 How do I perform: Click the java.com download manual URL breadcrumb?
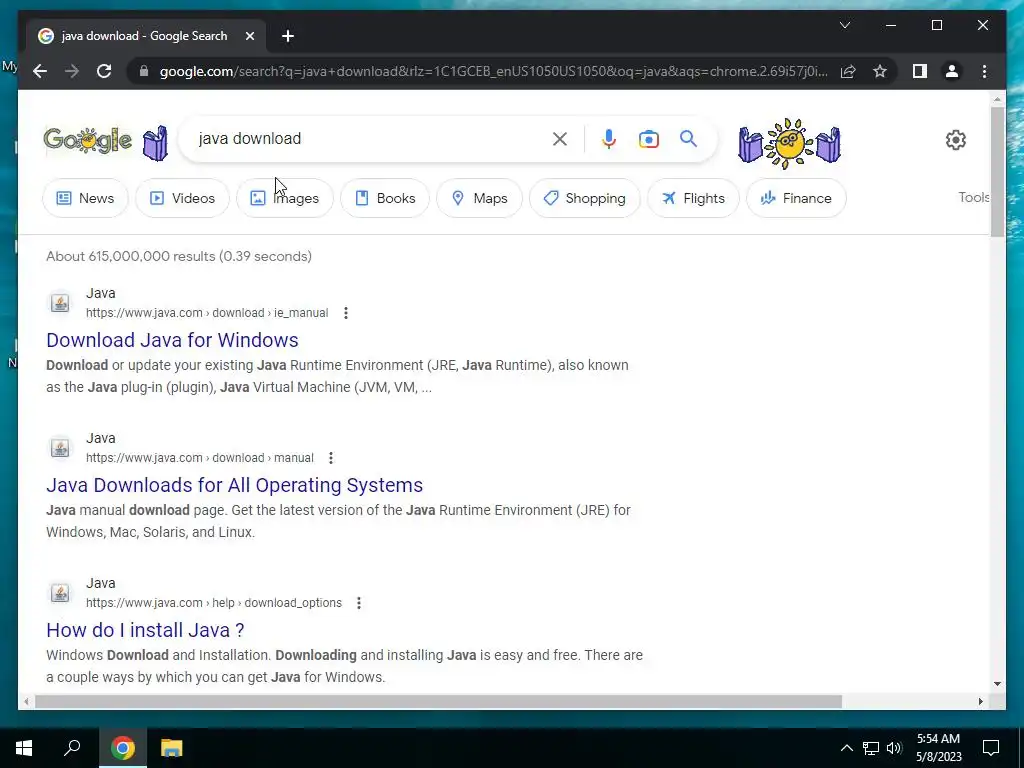[200, 458]
